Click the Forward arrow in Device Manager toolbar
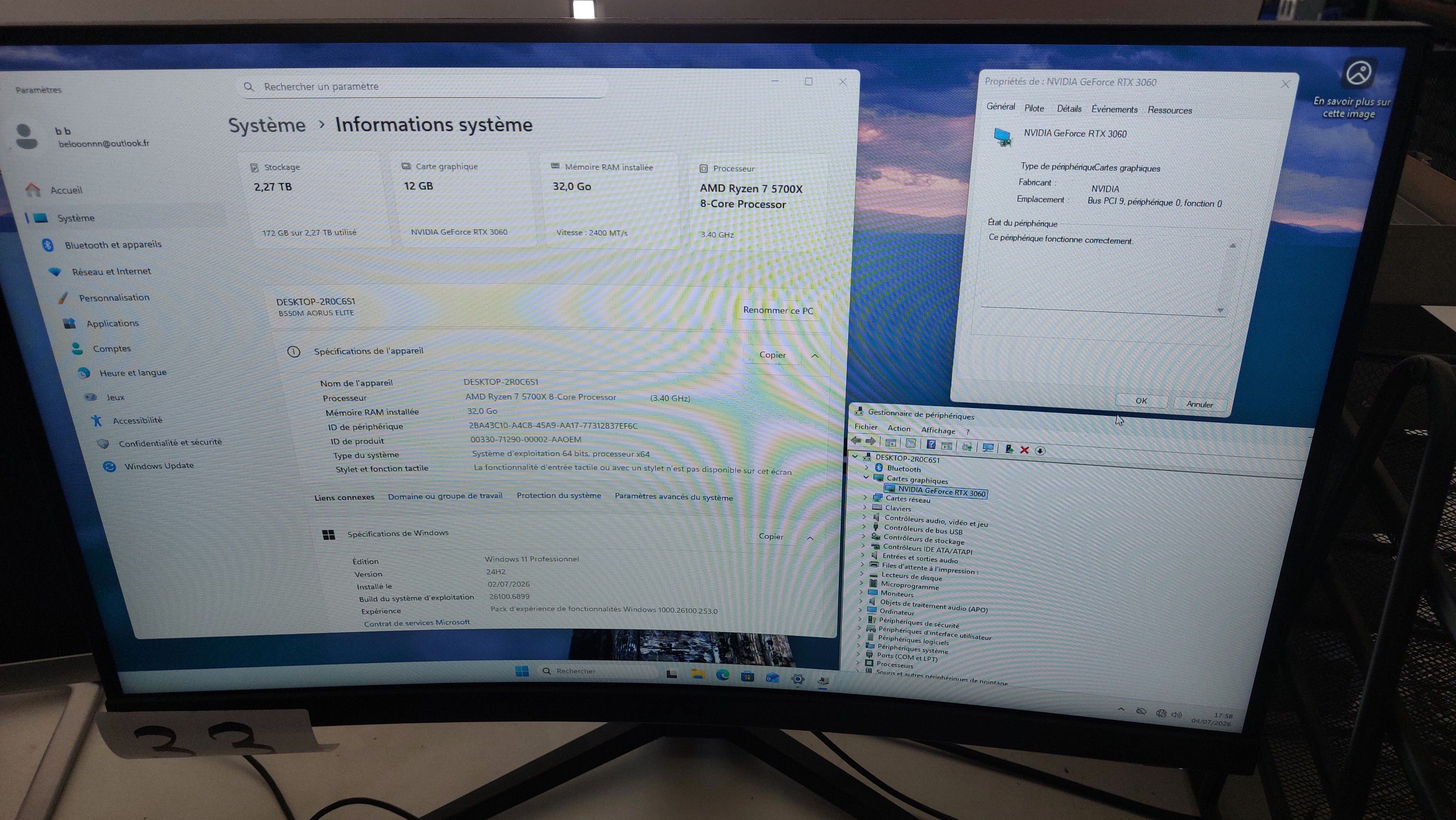 click(871, 442)
